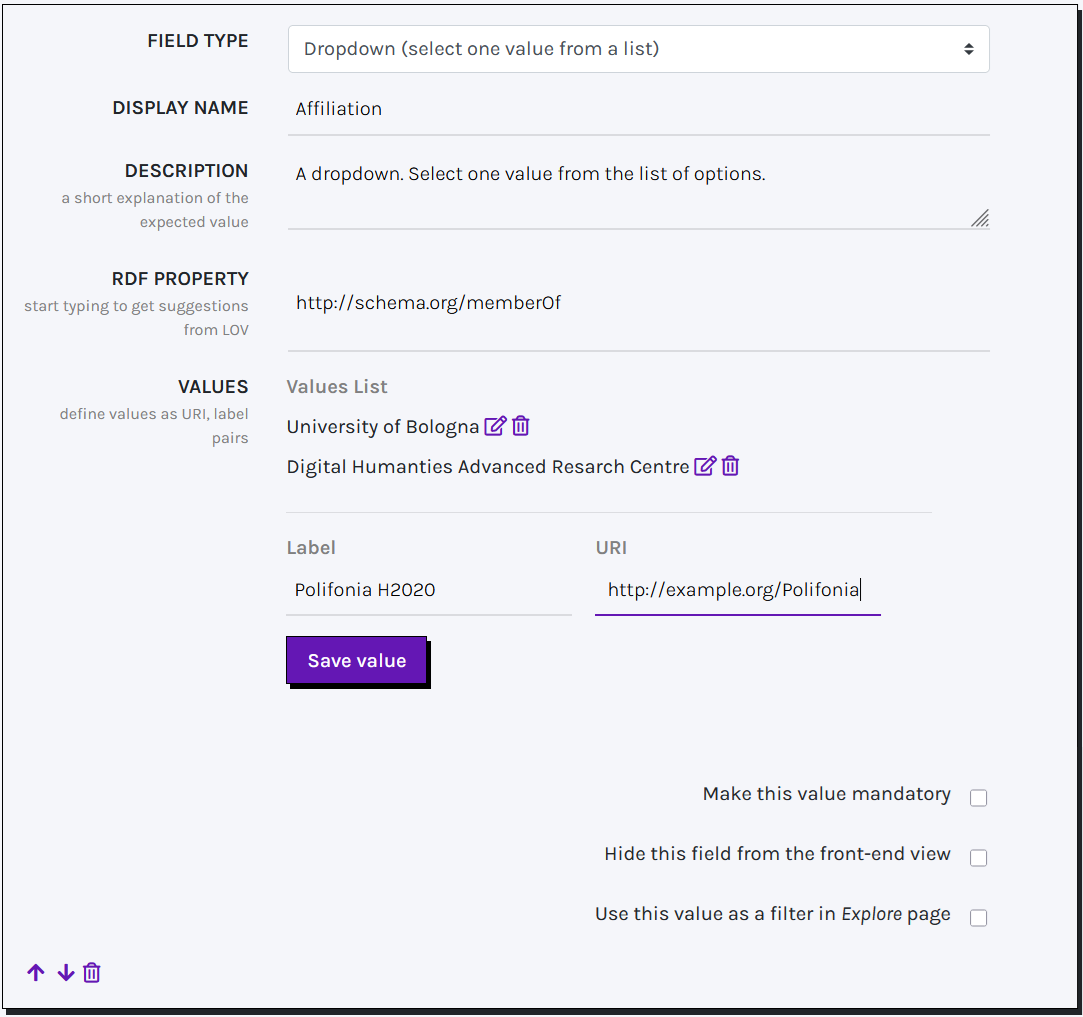Select the University of Bologna list entry
Image resolution: width=1083 pixels, height=1017 pixels.
point(383,427)
